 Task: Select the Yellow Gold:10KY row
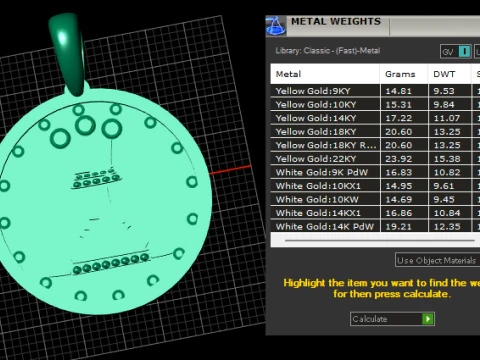(x=375, y=104)
